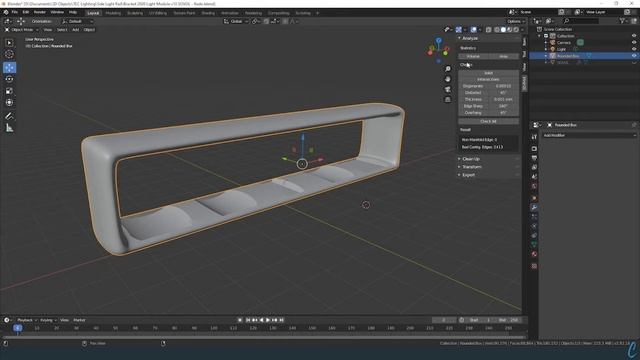Open the Modifier properties wrench tab
The width and height of the screenshot is (640, 360).
click(534, 207)
